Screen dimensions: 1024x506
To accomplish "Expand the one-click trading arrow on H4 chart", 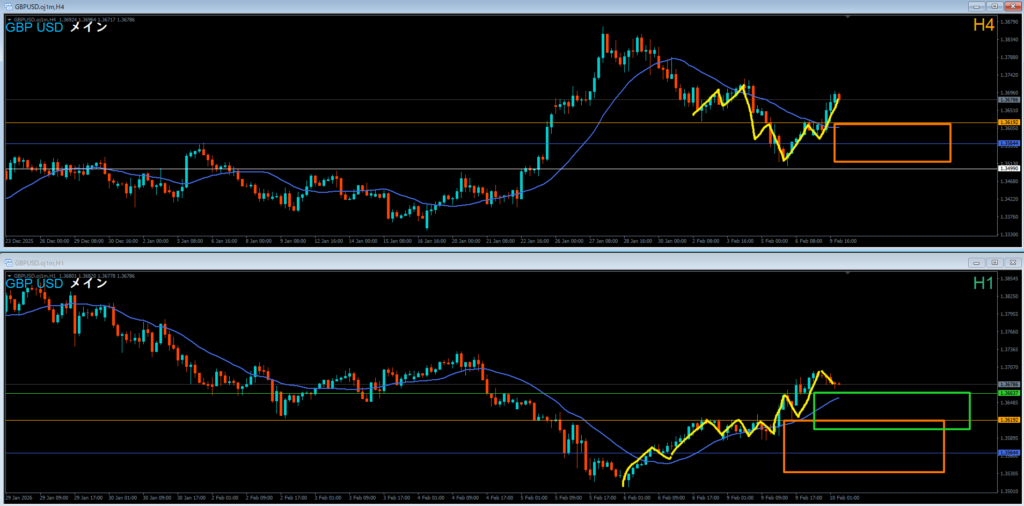I will (x=8, y=18).
